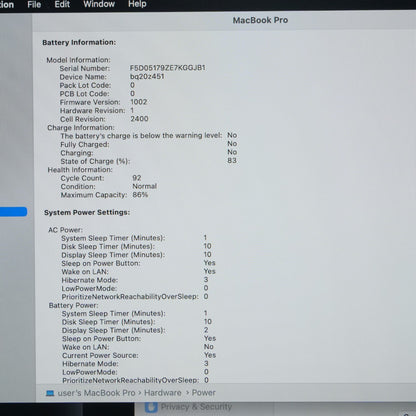416x416 pixels.
Task: Click "Wake on LAN:" in AC Power section
Action: [85, 272]
